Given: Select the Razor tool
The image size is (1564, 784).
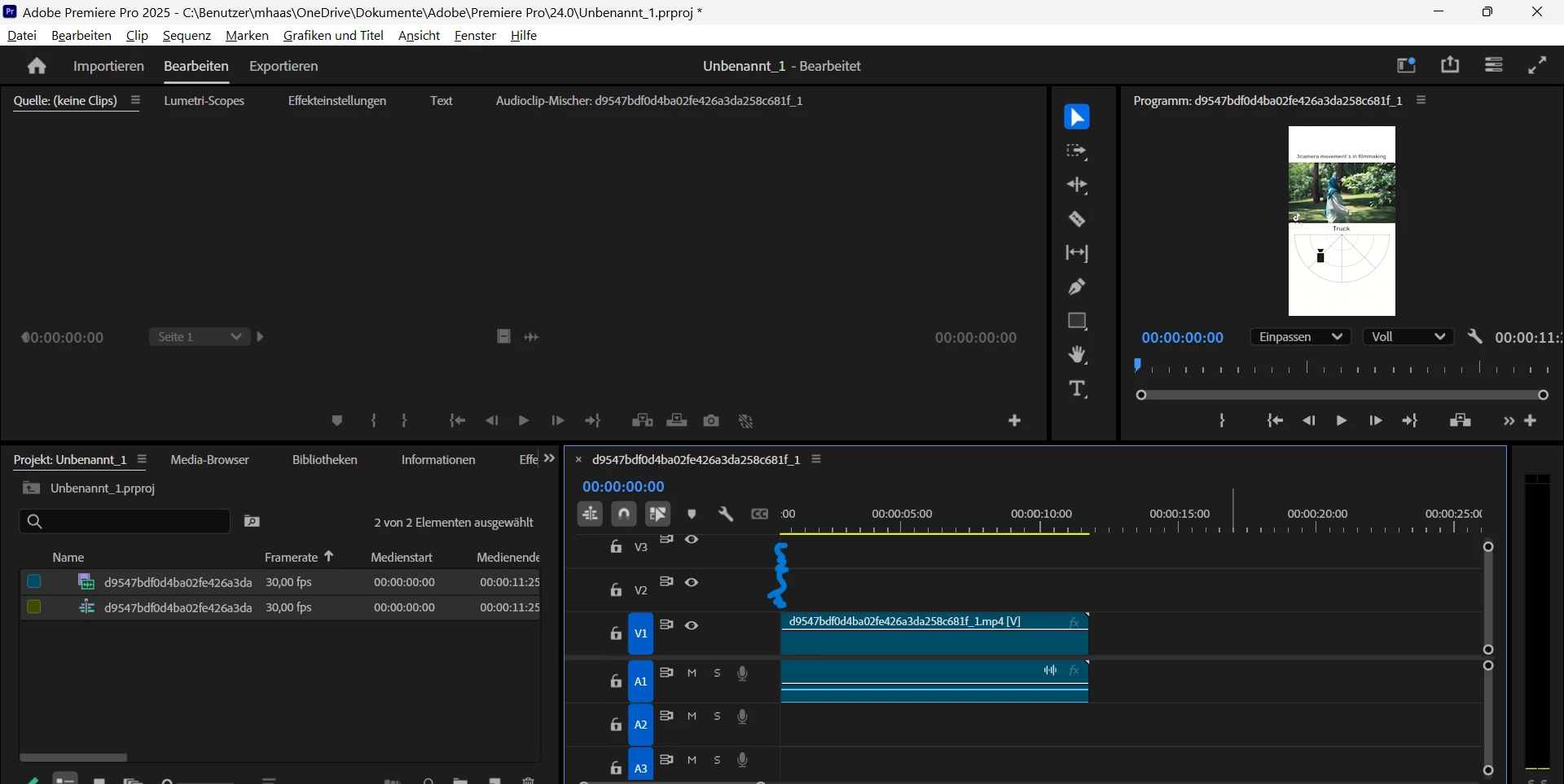Looking at the screenshot, I should click(x=1077, y=219).
